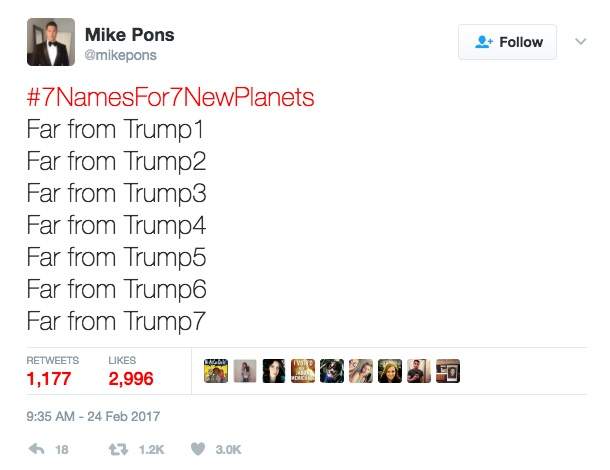610x470 pixels.
Task: Click the first liker avatar in the row
Action: [215, 372]
